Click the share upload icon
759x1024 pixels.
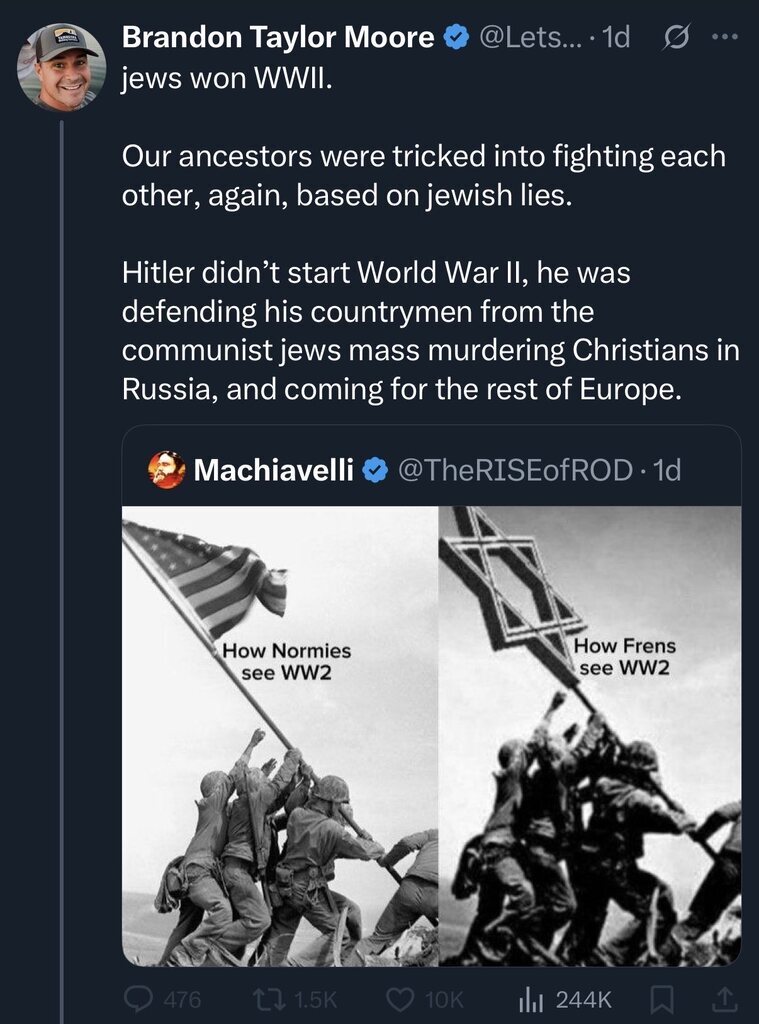pos(716,998)
